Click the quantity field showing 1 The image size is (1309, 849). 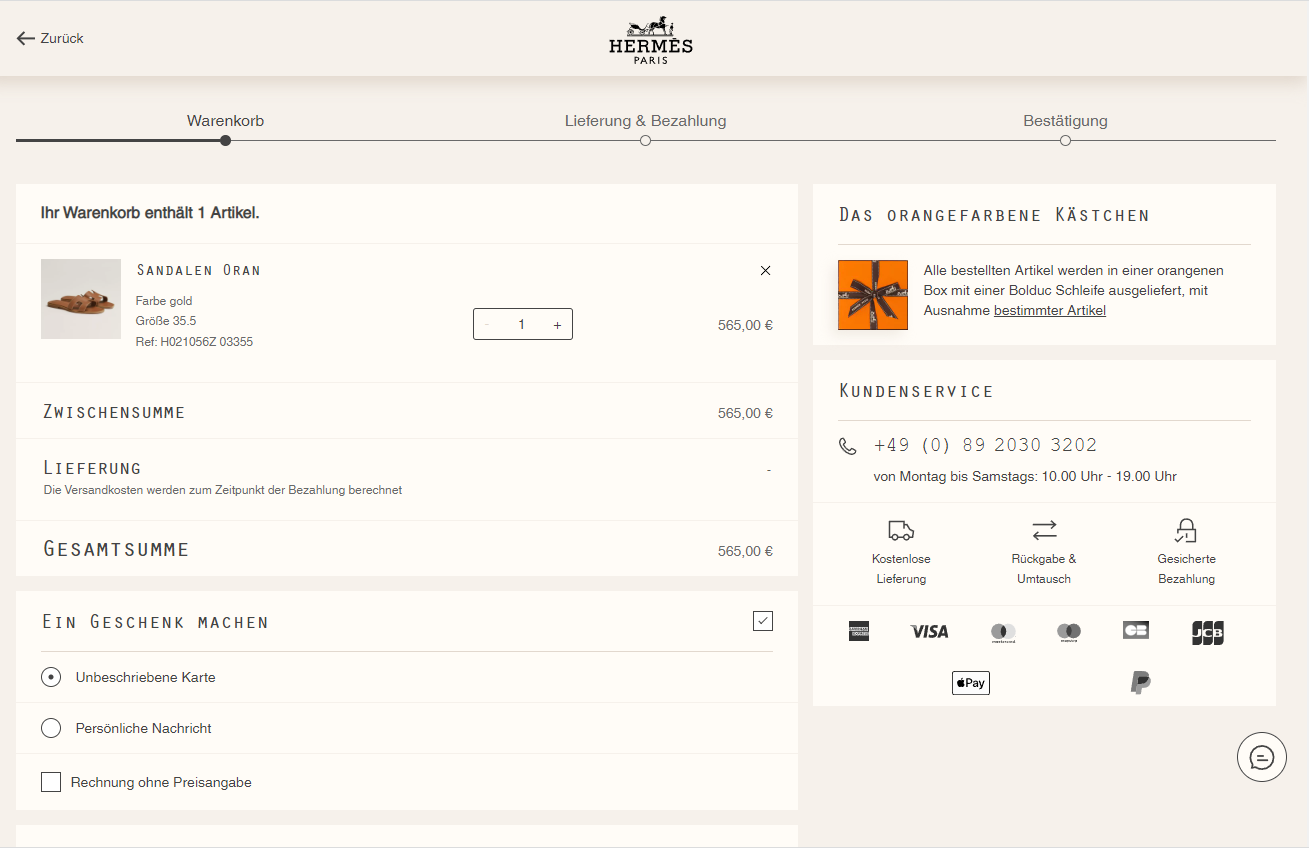click(522, 324)
